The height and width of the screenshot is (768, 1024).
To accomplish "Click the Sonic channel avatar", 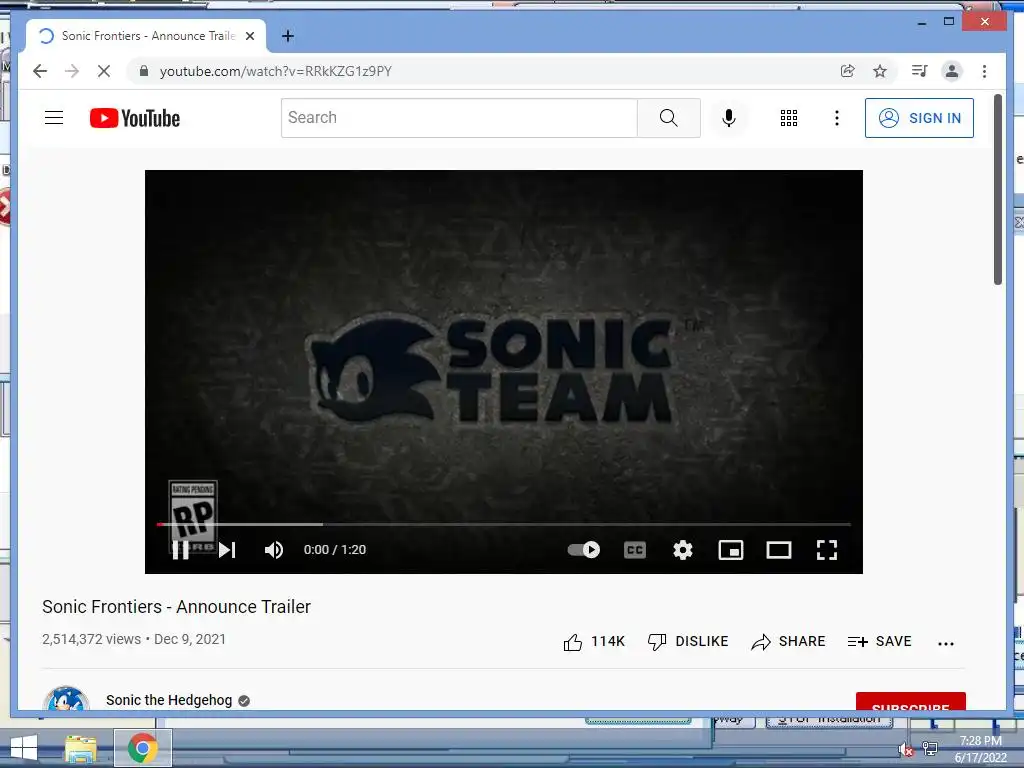I will (66, 699).
